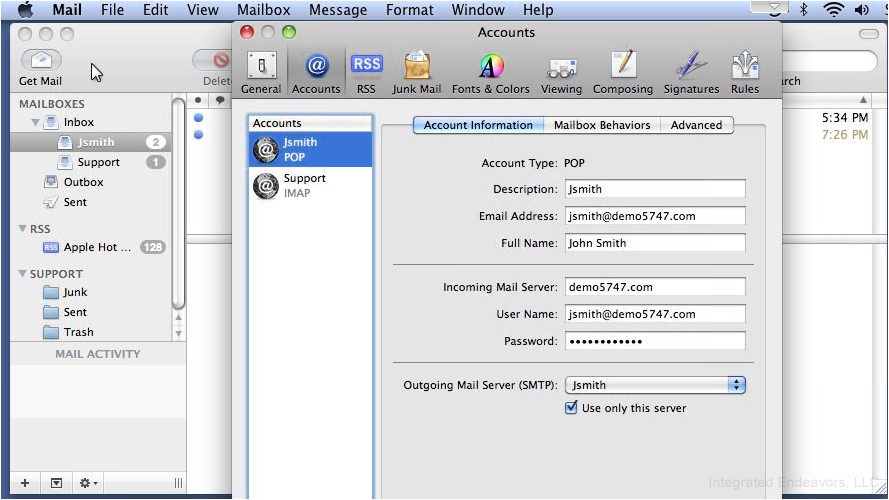889x500 pixels.
Task: Click the MAIL ACTIVITY header
Action: point(98,354)
